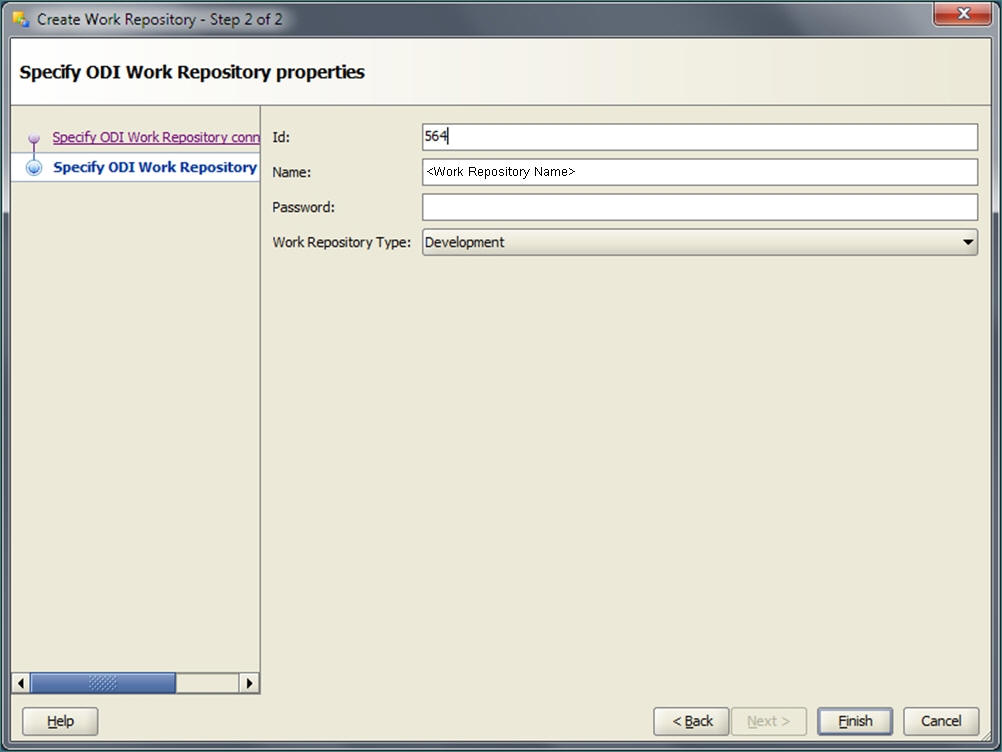Image resolution: width=1002 pixels, height=752 pixels.
Task: Cancel the Create Work Repository wizard
Action: (941, 721)
